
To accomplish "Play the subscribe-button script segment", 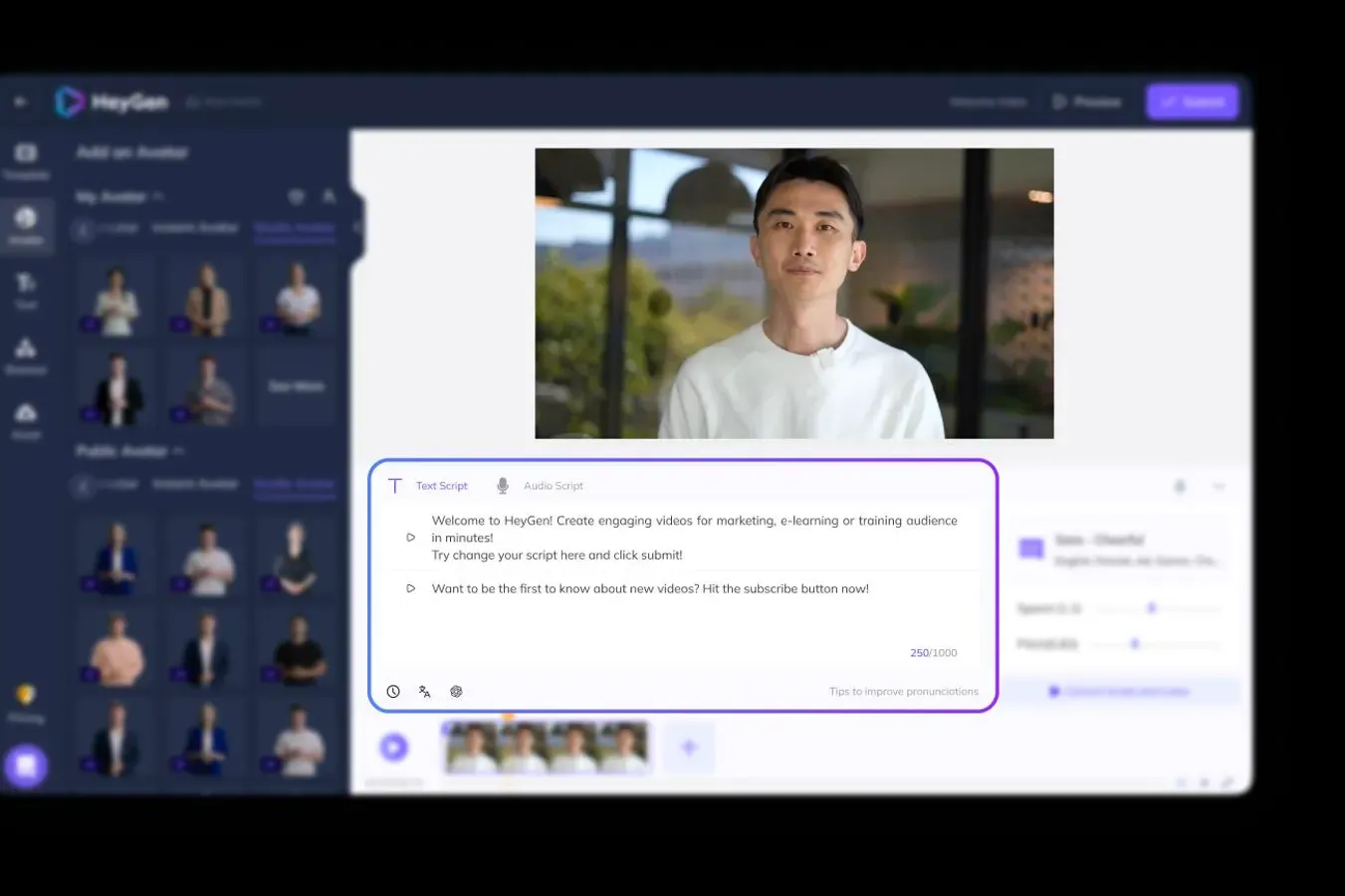I will pos(410,588).
